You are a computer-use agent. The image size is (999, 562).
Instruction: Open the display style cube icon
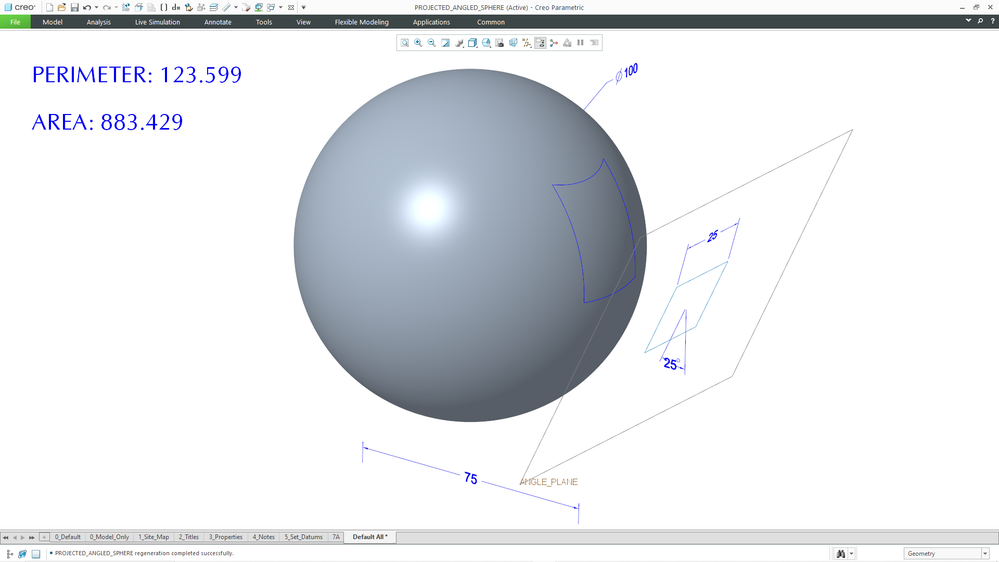(x=472, y=43)
